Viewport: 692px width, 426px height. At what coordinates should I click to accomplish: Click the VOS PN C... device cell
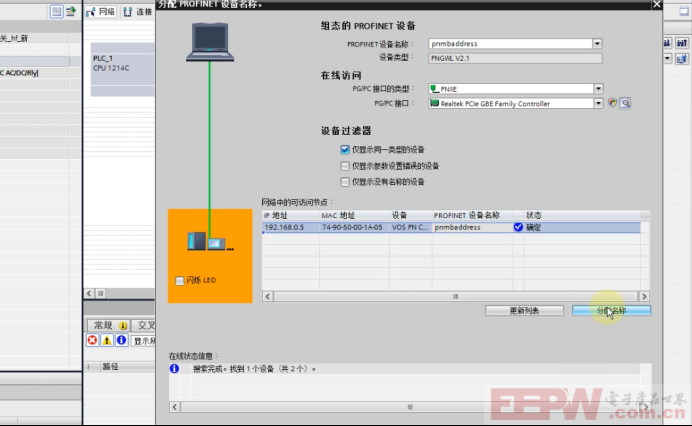pyautogui.click(x=410, y=227)
